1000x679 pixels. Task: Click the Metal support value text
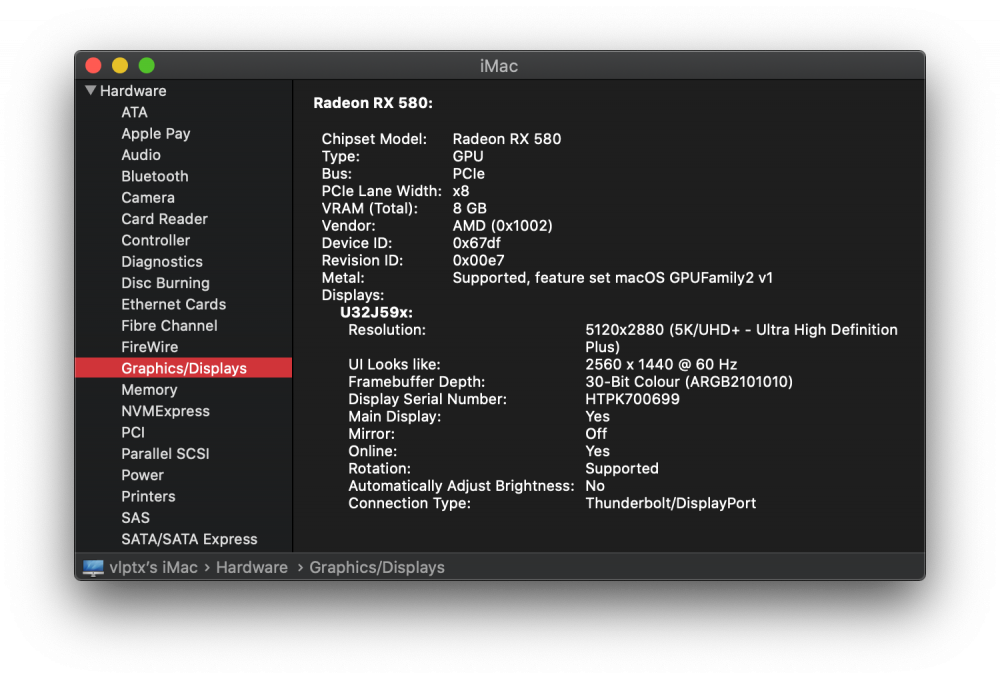(x=612, y=278)
